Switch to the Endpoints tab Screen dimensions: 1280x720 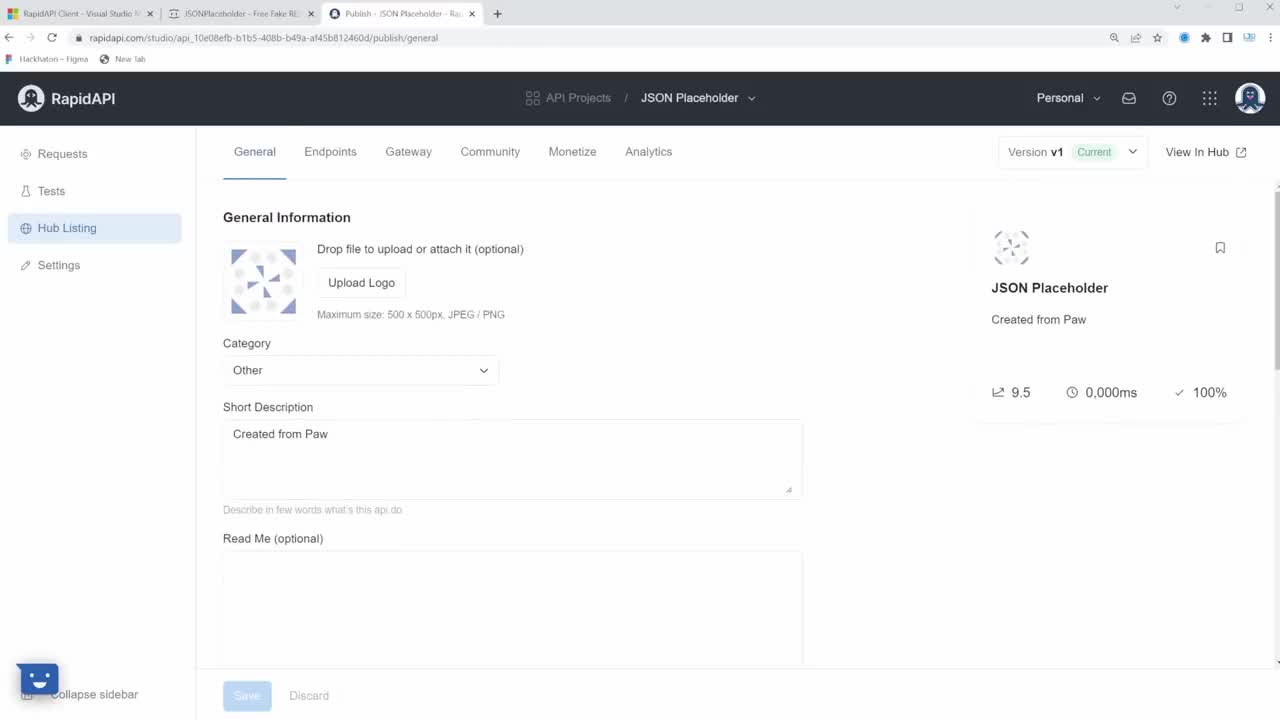click(330, 152)
